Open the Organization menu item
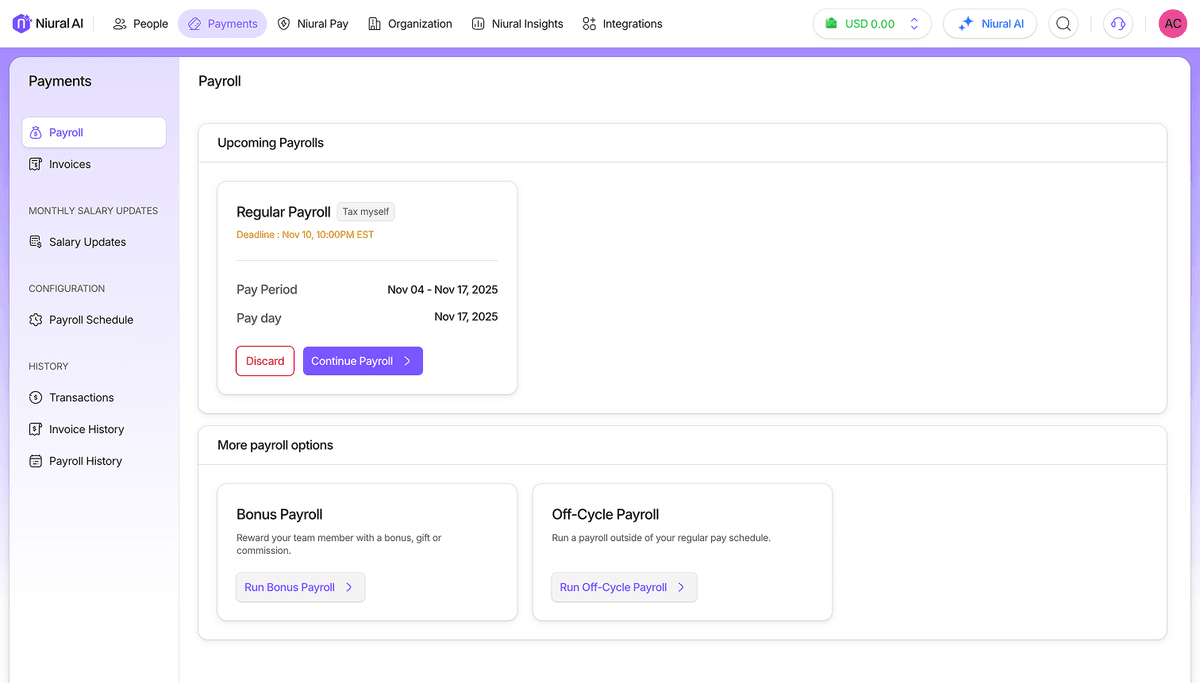This screenshot has width=1200, height=683. pos(410,23)
